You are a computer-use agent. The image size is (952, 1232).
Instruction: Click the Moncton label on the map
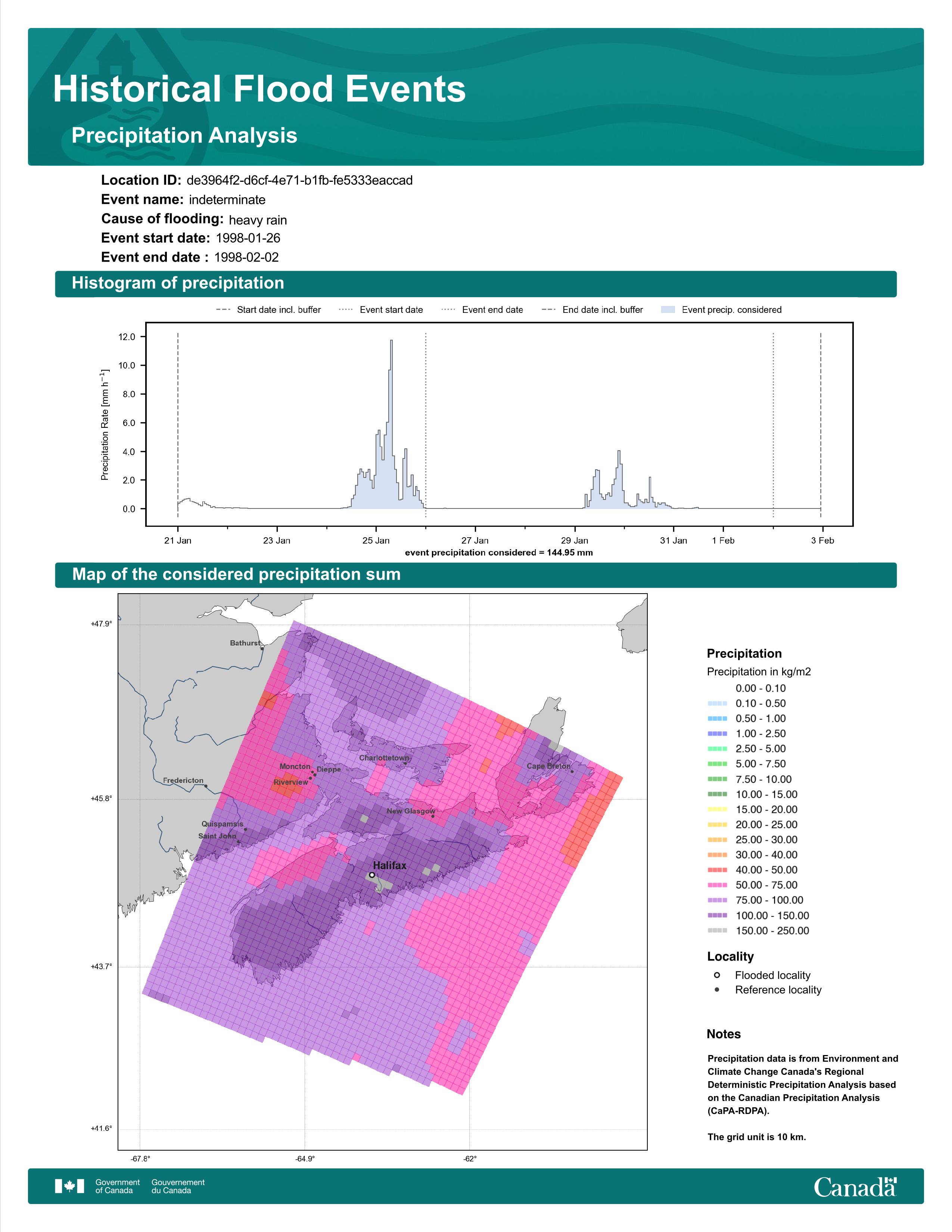pos(295,766)
